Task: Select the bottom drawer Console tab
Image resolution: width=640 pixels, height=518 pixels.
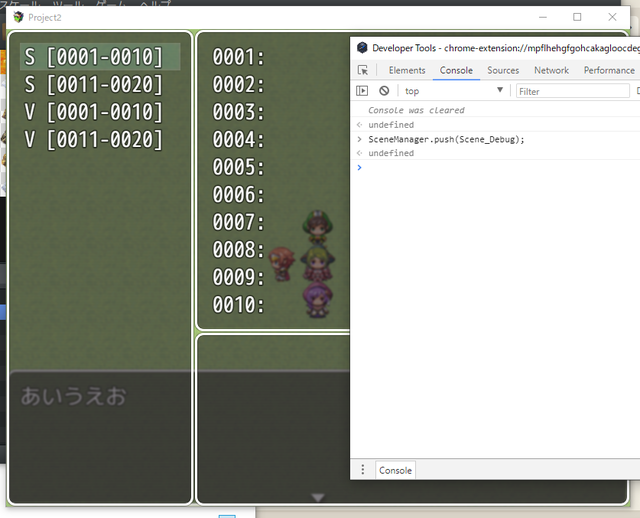Action: pyautogui.click(x=395, y=470)
